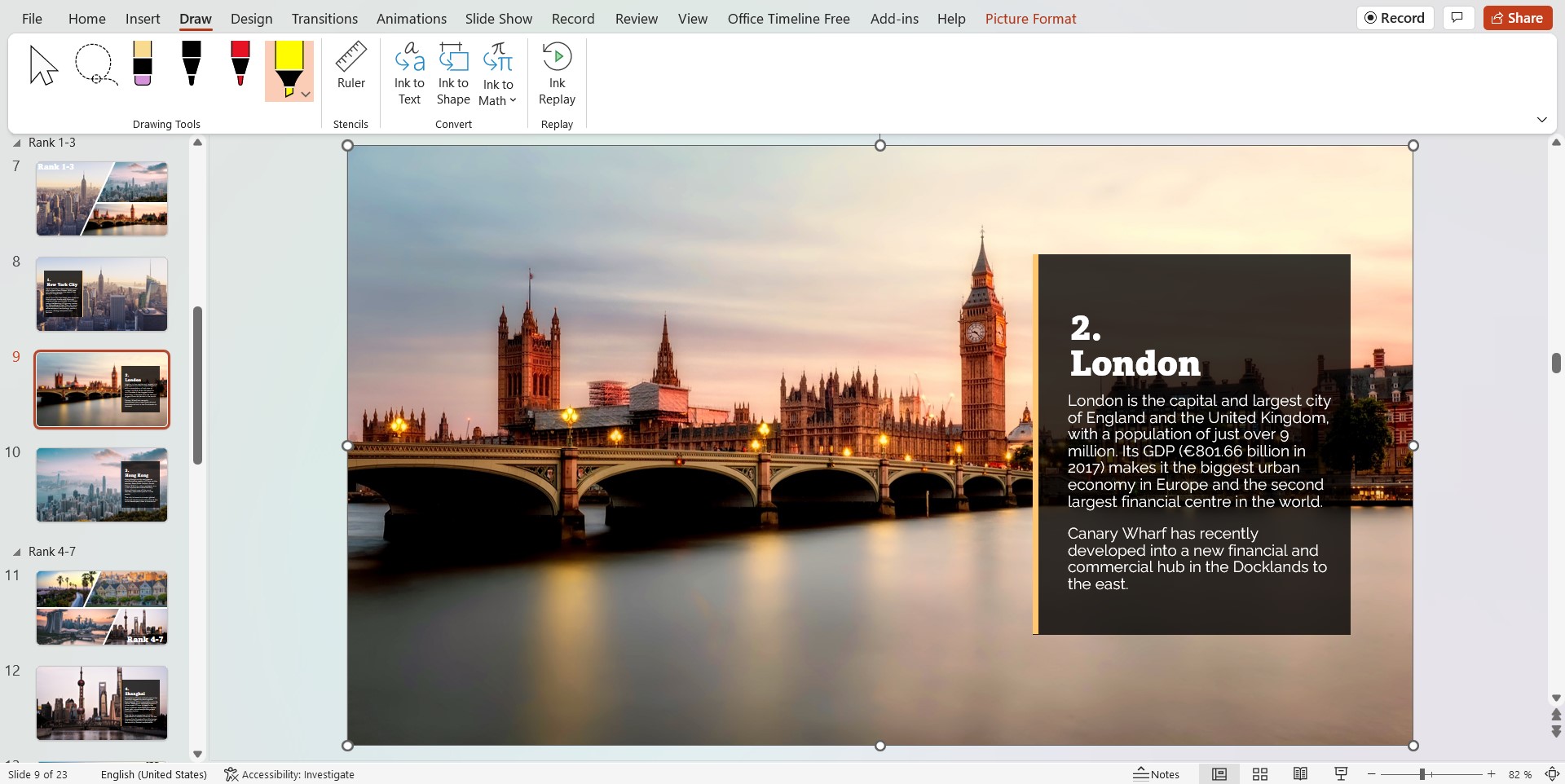Collapse the Rank 1-3 section

click(16, 142)
